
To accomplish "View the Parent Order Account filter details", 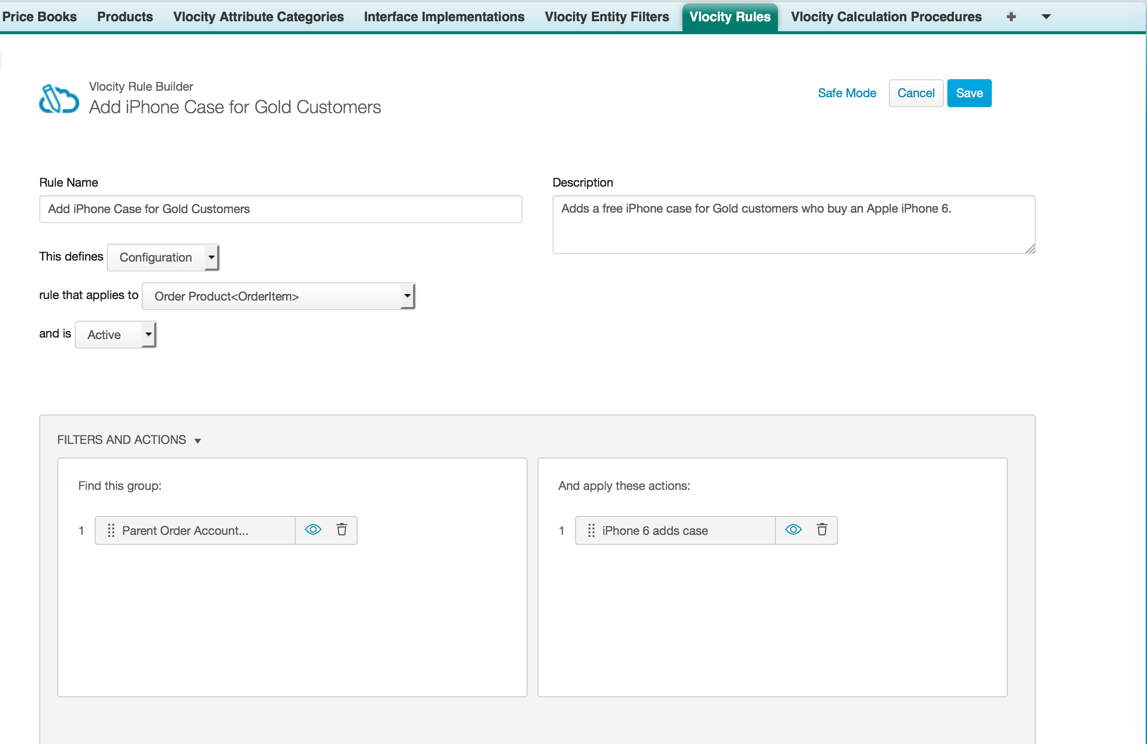I will [313, 530].
